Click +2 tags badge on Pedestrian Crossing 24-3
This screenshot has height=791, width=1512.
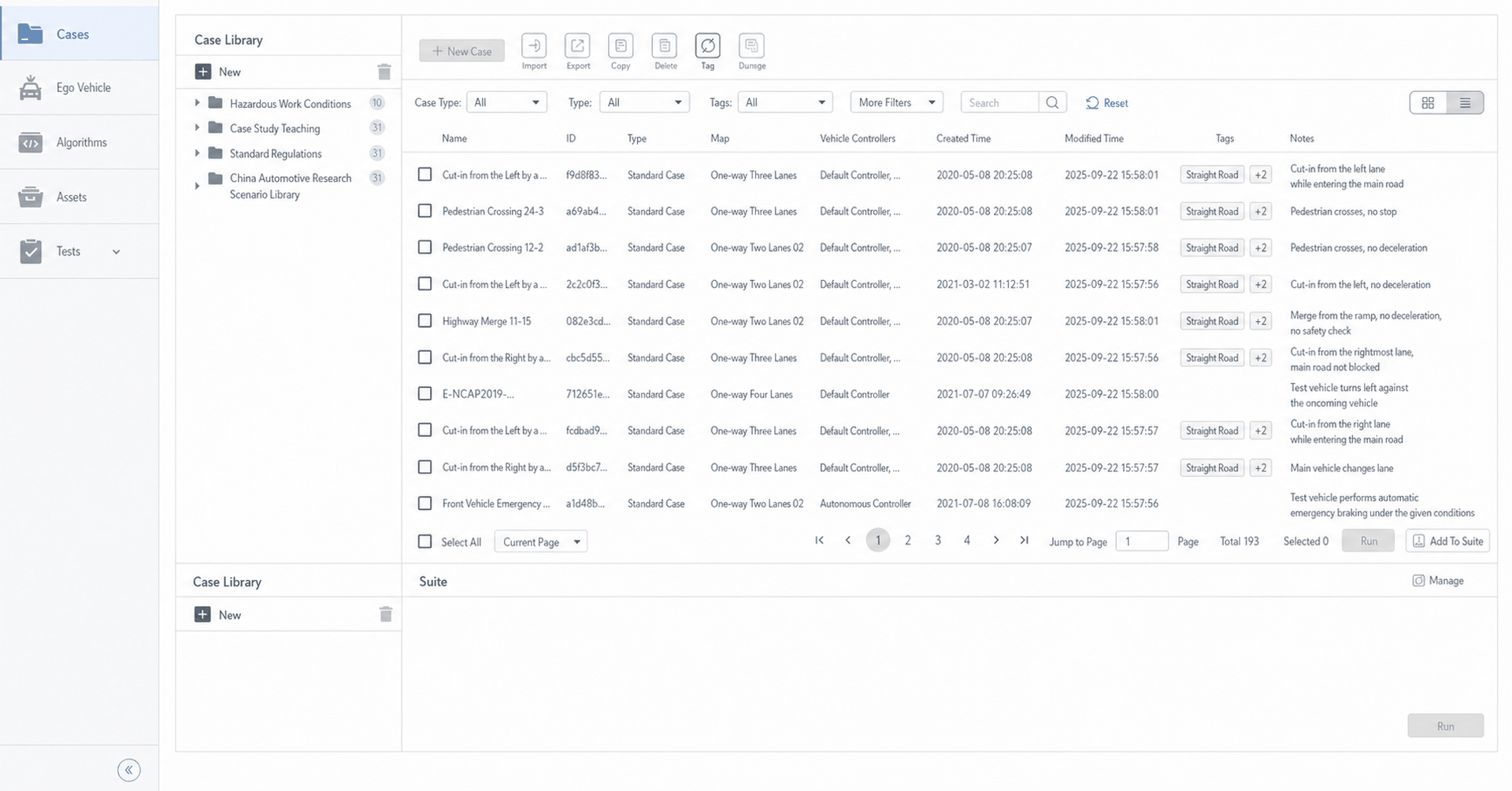1261,211
